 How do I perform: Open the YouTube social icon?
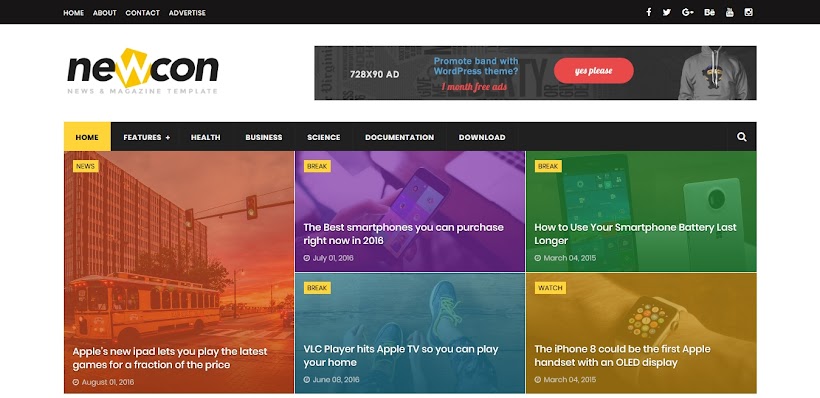click(730, 12)
